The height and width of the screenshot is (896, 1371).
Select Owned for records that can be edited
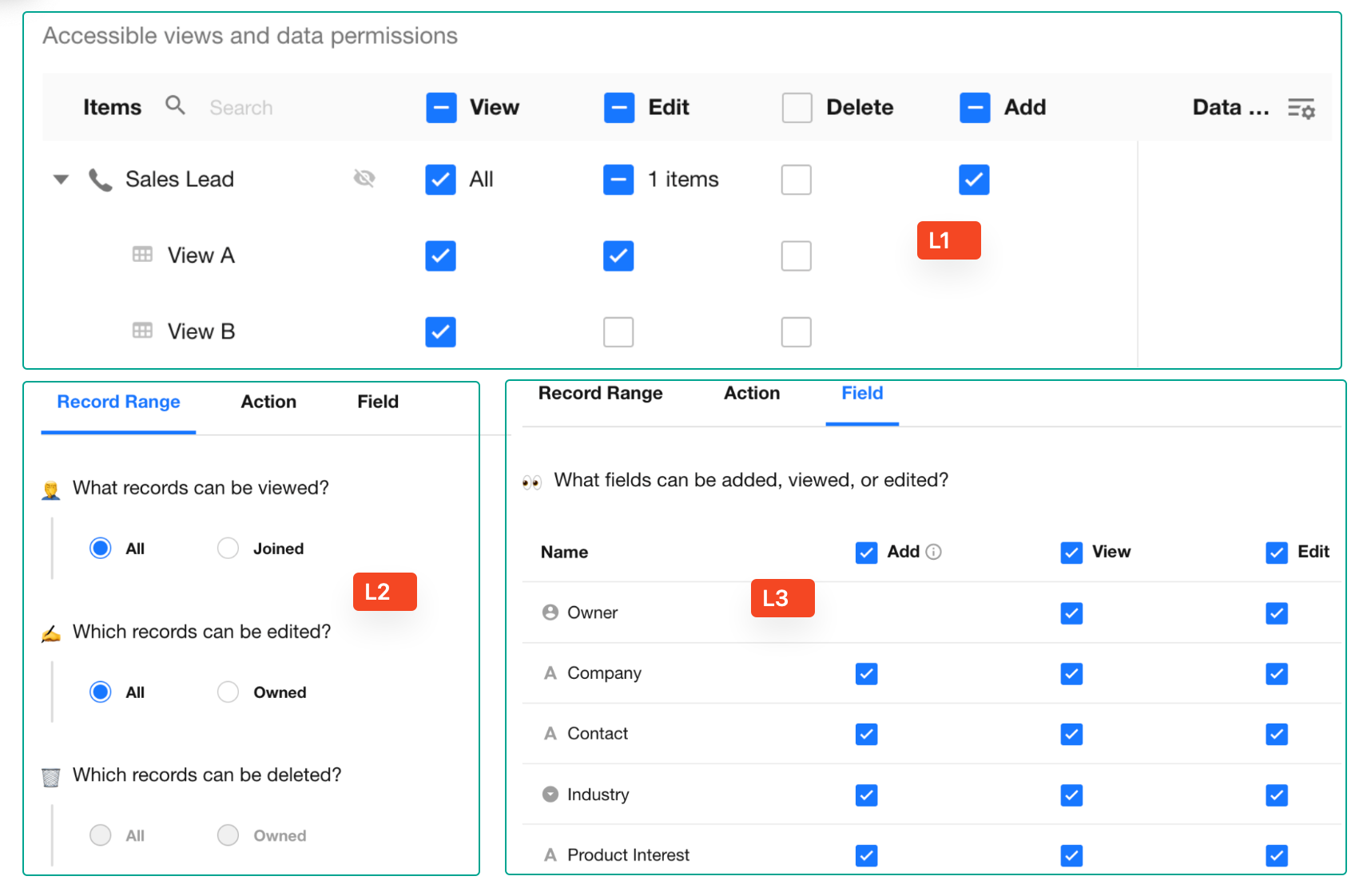click(228, 692)
